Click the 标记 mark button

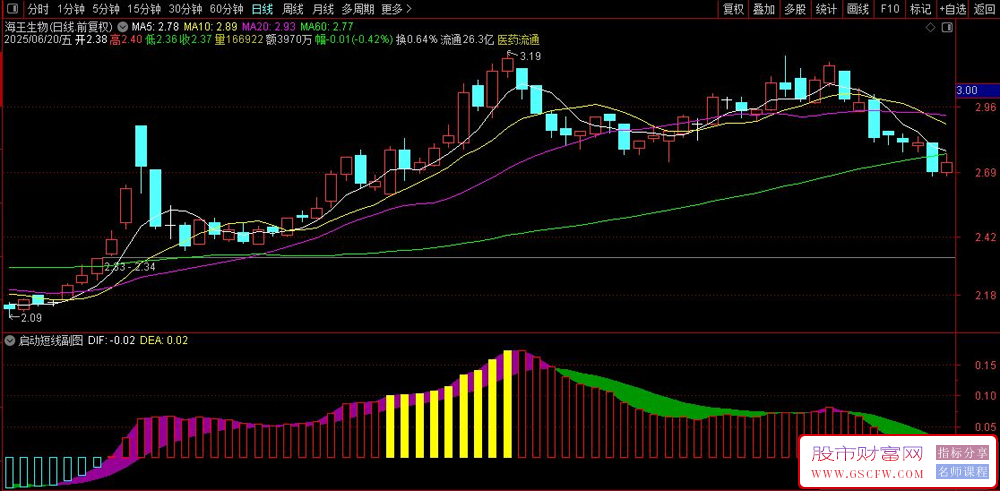[920, 9]
